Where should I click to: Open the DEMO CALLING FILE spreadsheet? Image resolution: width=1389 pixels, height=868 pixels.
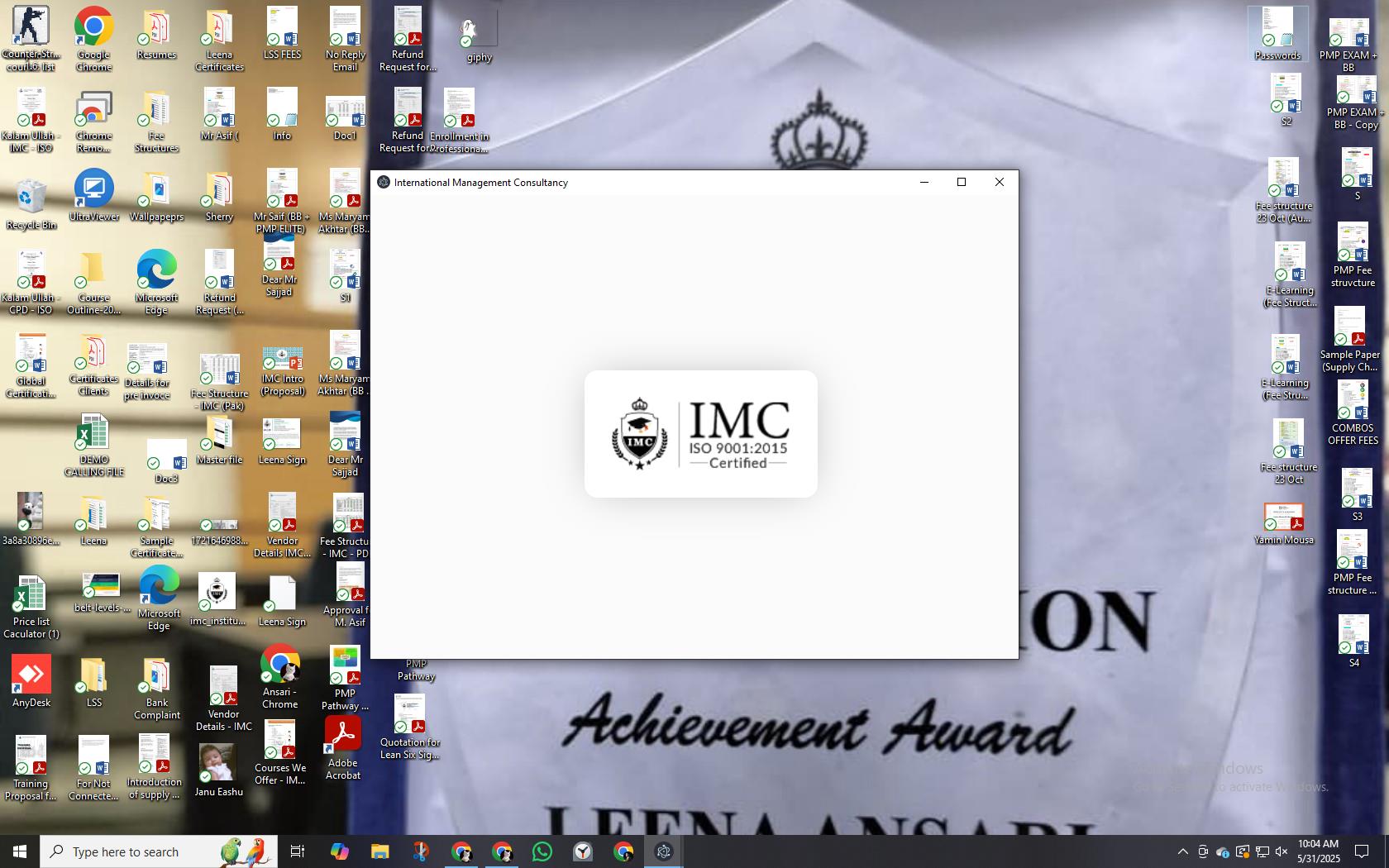click(93, 445)
